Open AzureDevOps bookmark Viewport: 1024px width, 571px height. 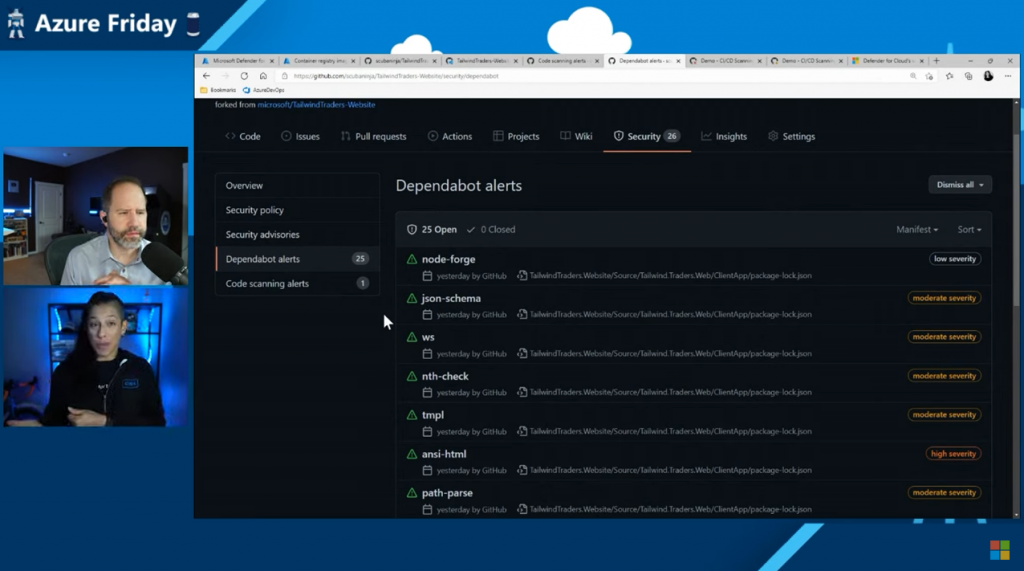click(264, 90)
